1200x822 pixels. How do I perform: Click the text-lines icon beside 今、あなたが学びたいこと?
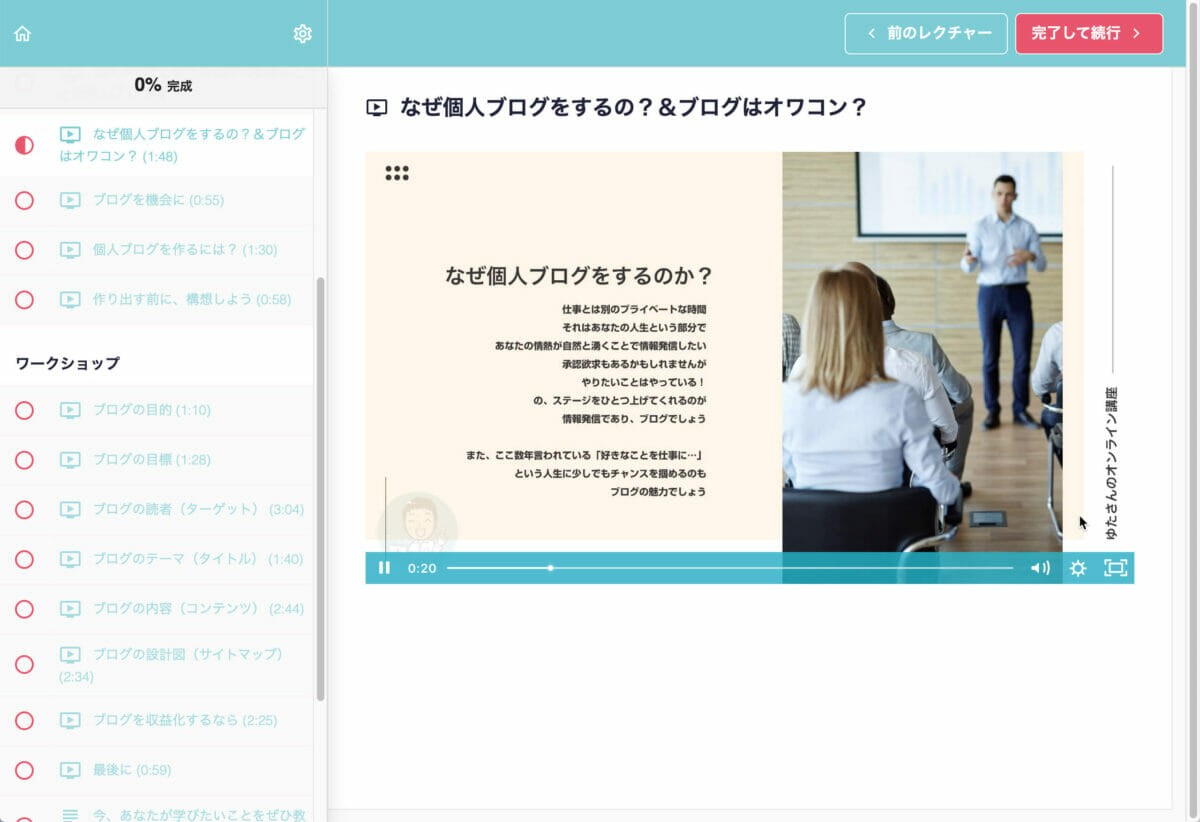point(70,815)
